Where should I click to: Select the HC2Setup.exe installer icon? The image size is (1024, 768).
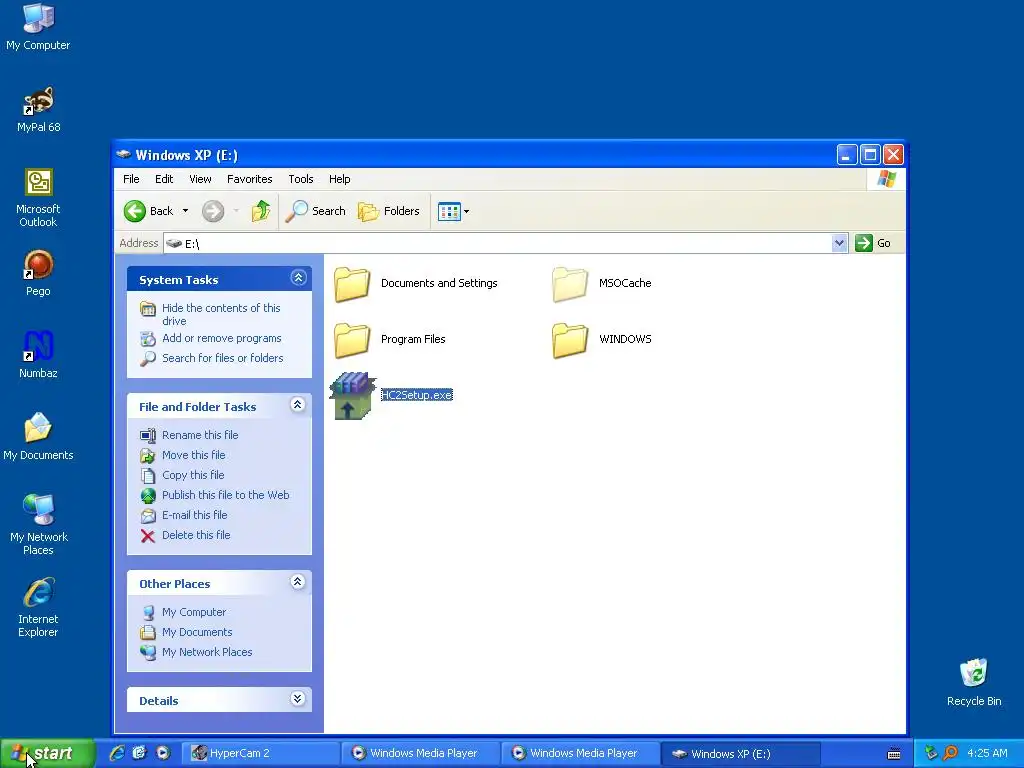pyautogui.click(x=352, y=396)
